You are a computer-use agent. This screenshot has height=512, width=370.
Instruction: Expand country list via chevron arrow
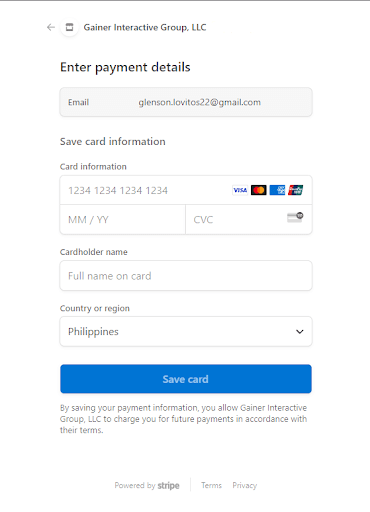(300, 332)
